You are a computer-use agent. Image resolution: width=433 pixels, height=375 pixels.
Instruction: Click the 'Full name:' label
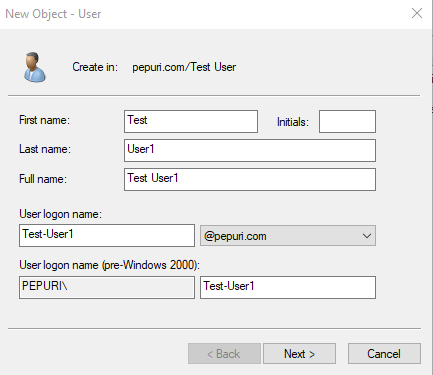click(43, 179)
